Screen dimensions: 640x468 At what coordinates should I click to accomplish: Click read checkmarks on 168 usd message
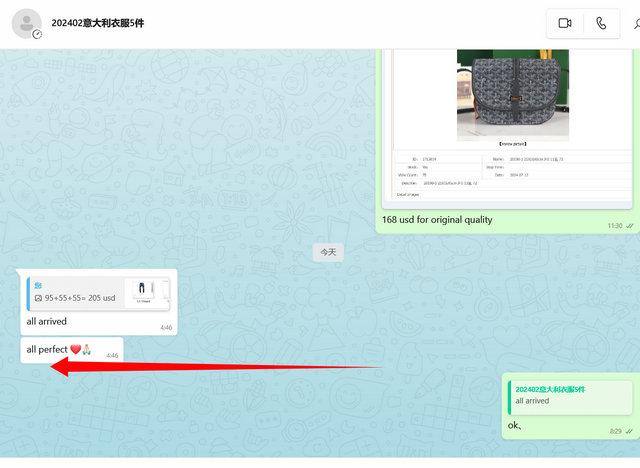click(x=630, y=226)
